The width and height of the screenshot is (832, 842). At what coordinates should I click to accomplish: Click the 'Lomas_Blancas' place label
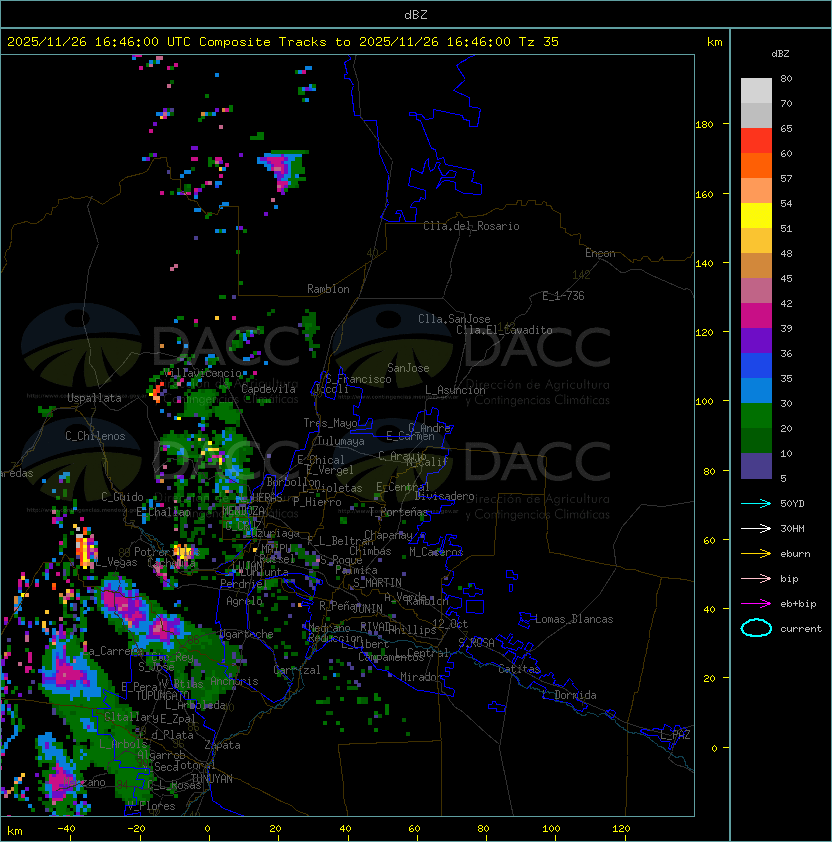[574, 619]
